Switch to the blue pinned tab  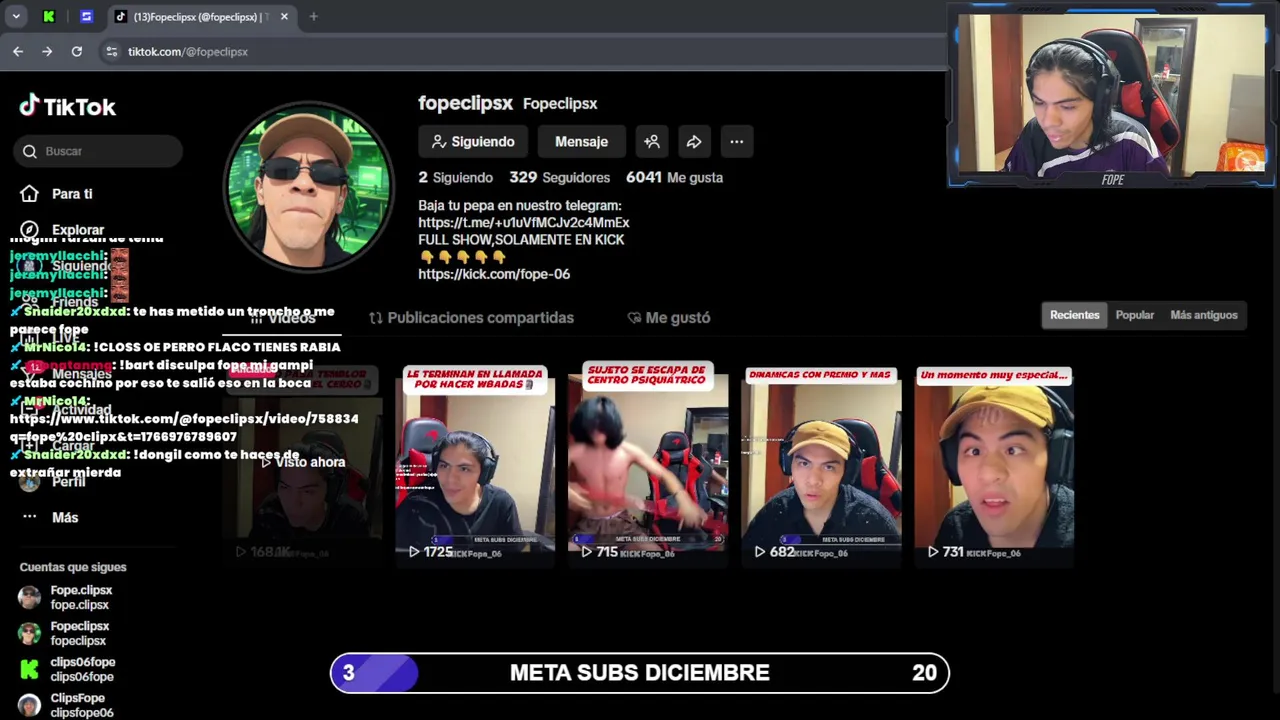(86, 16)
